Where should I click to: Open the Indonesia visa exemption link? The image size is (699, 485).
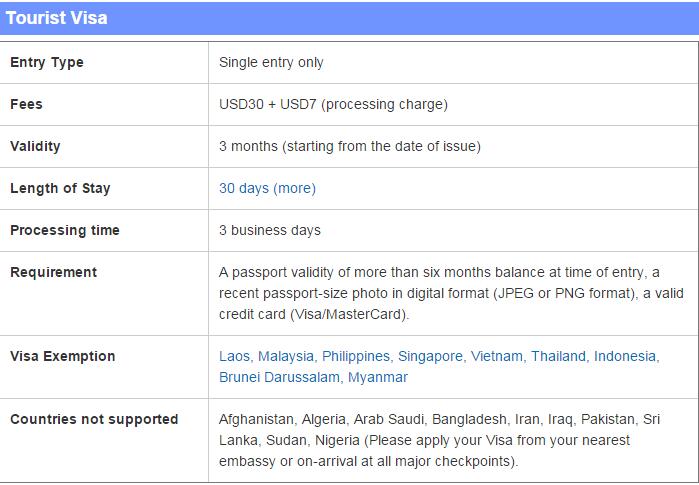(x=625, y=356)
